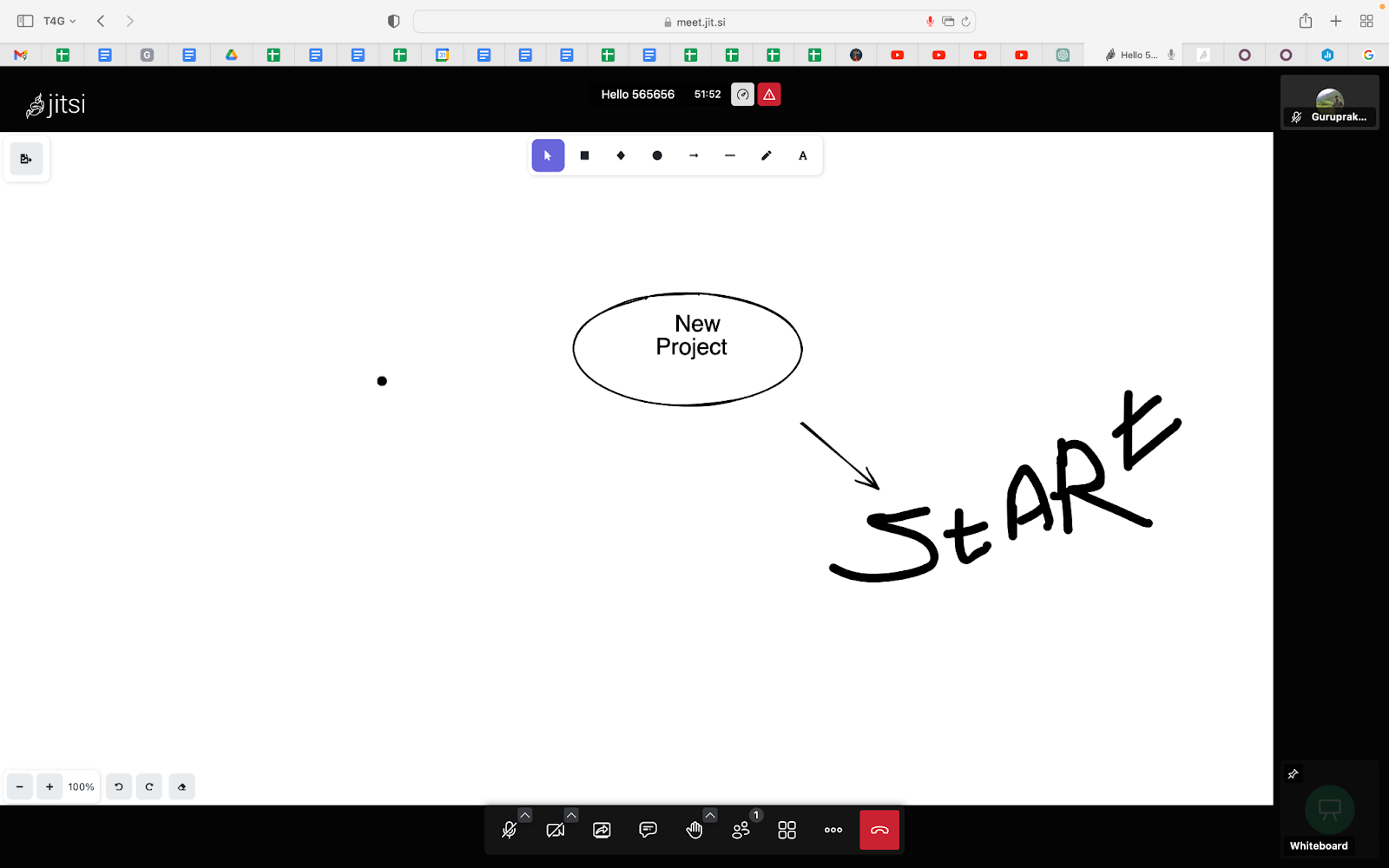Leave the meeting with hangup button
This screenshot has height=868, width=1389.
pos(879,830)
